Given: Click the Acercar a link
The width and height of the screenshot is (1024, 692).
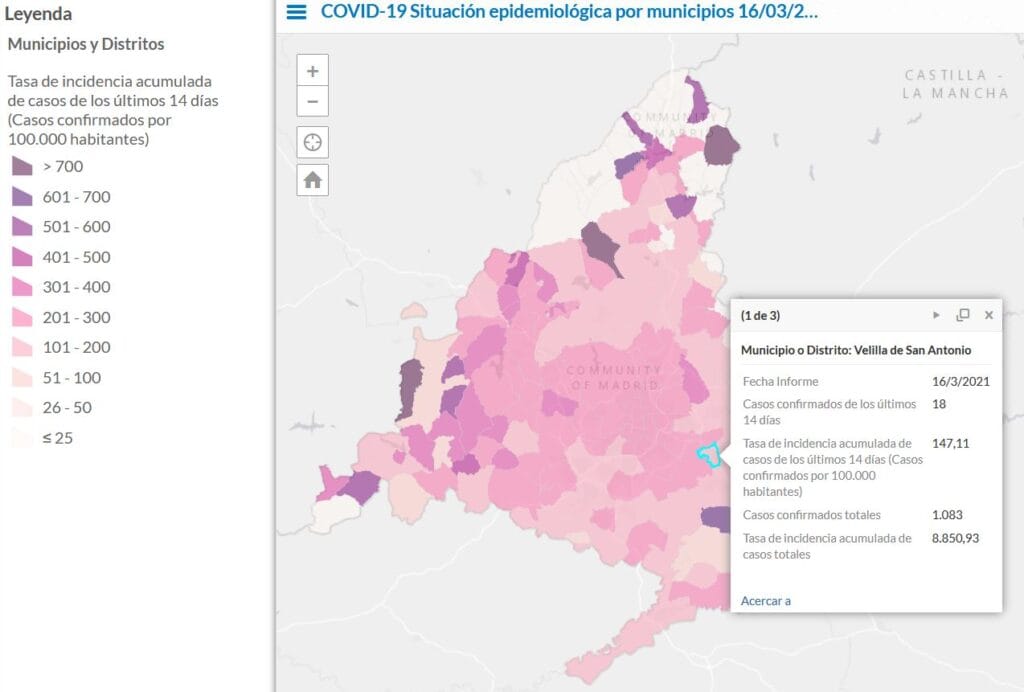Looking at the screenshot, I should [x=765, y=601].
